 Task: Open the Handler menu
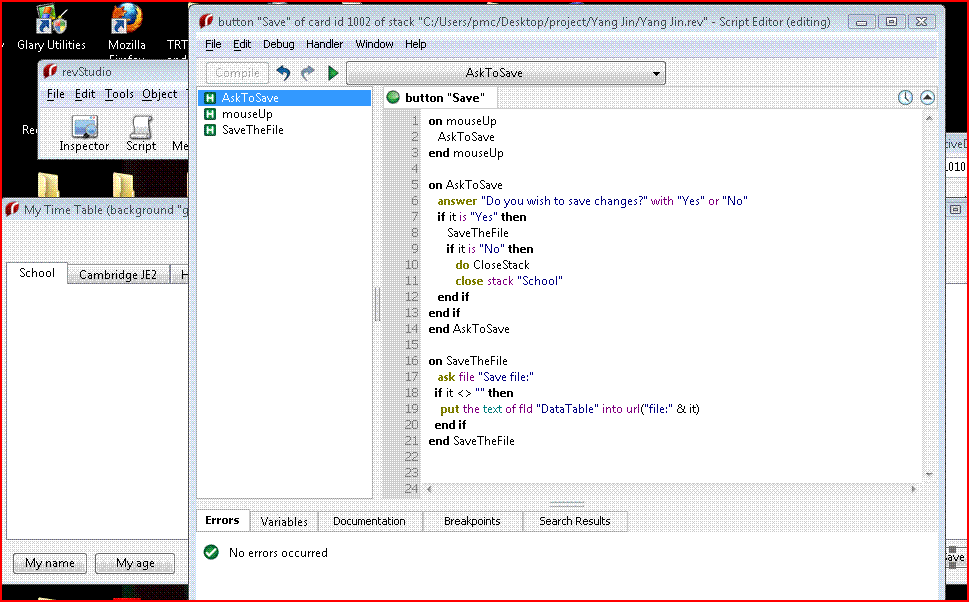click(x=324, y=44)
